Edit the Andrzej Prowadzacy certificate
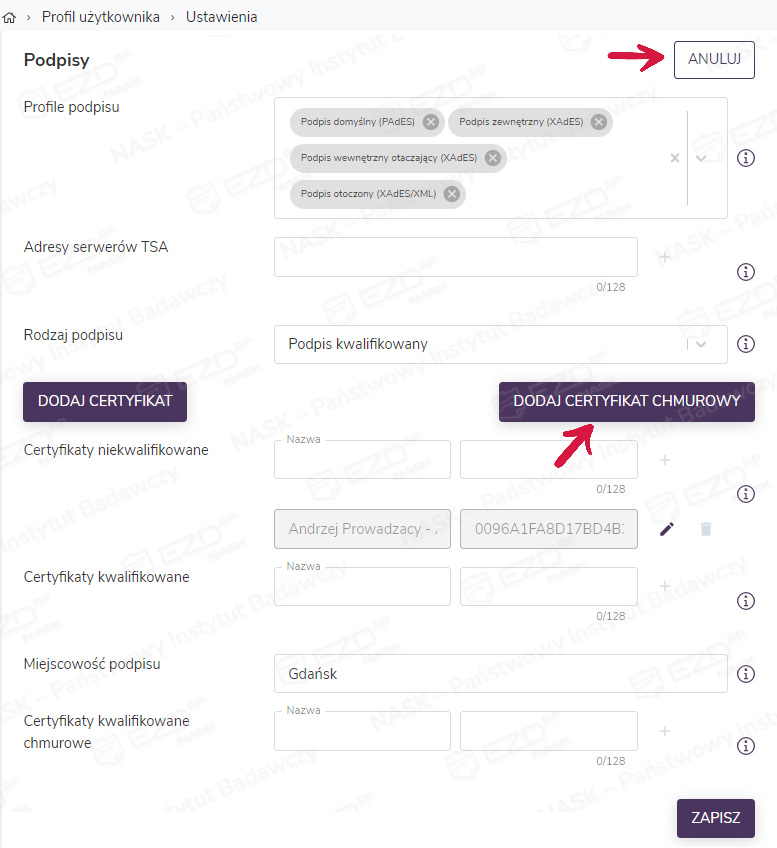This screenshot has width=777, height=848. pos(667,529)
